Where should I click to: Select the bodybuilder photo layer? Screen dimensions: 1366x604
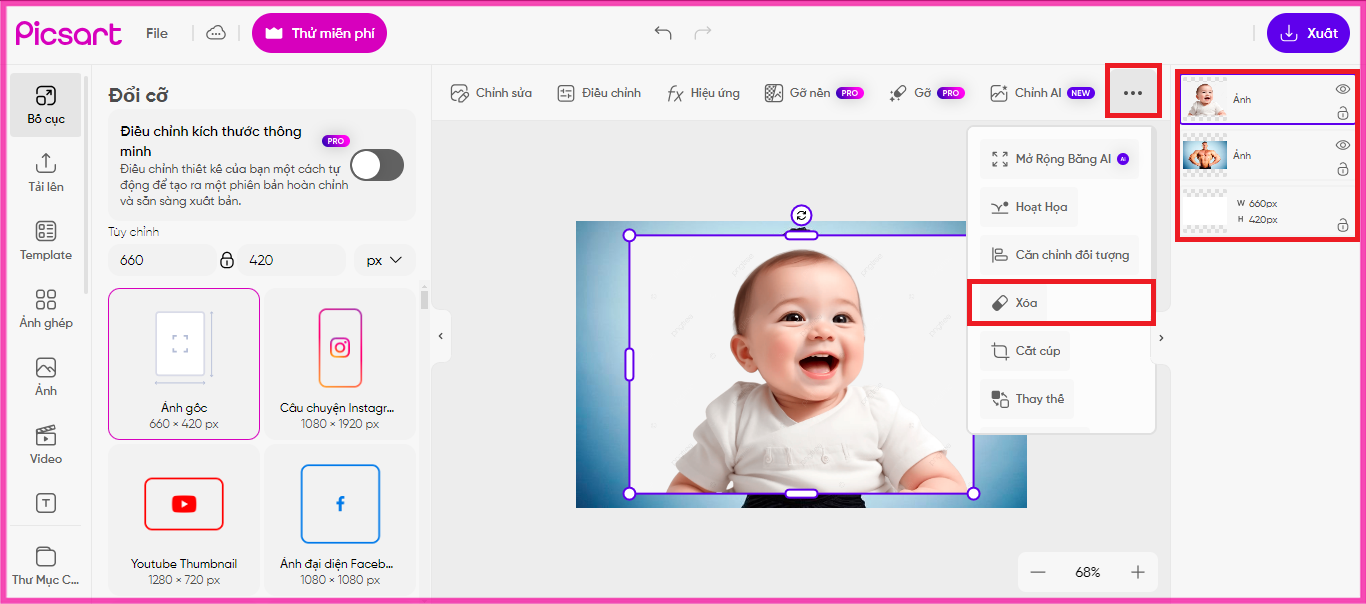[1268, 156]
